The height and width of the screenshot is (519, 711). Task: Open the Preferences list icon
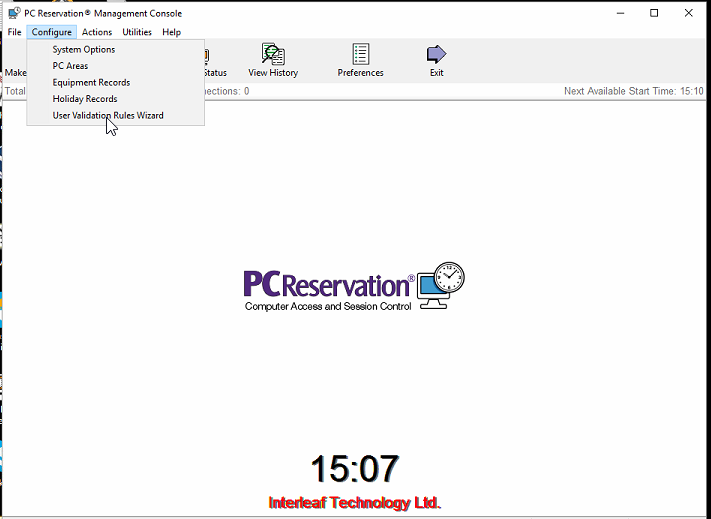tap(360, 54)
